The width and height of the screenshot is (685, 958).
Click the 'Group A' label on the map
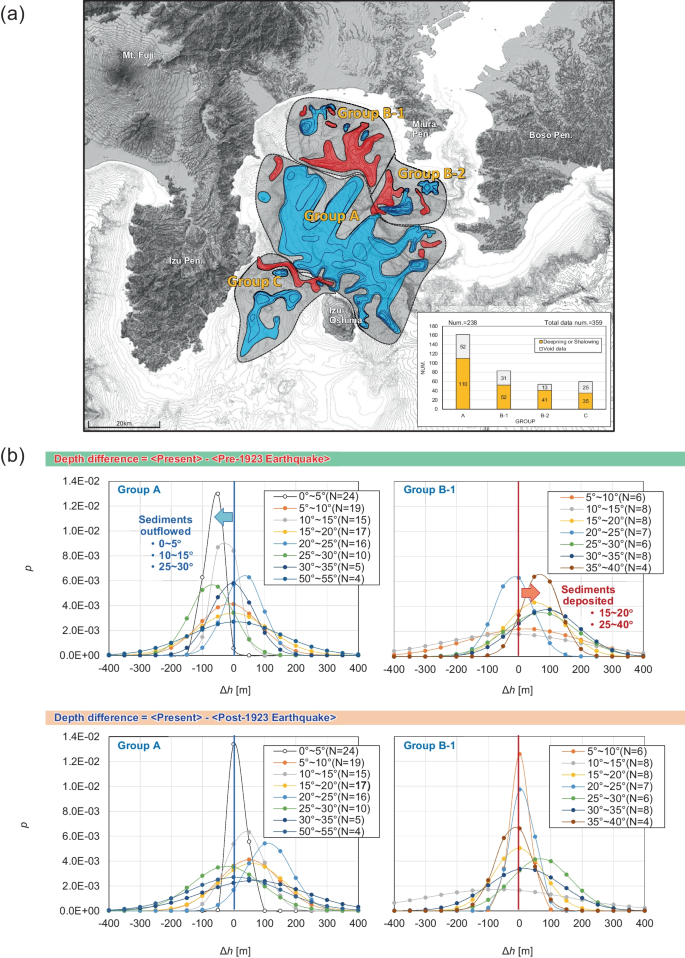[331, 216]
